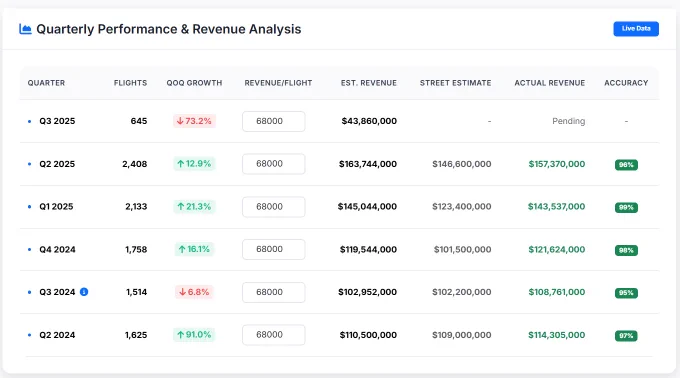Focus the Revenue/Flight input for Q2 2024
The width and height of the screenshot is (680, 378).
(274, 335)
